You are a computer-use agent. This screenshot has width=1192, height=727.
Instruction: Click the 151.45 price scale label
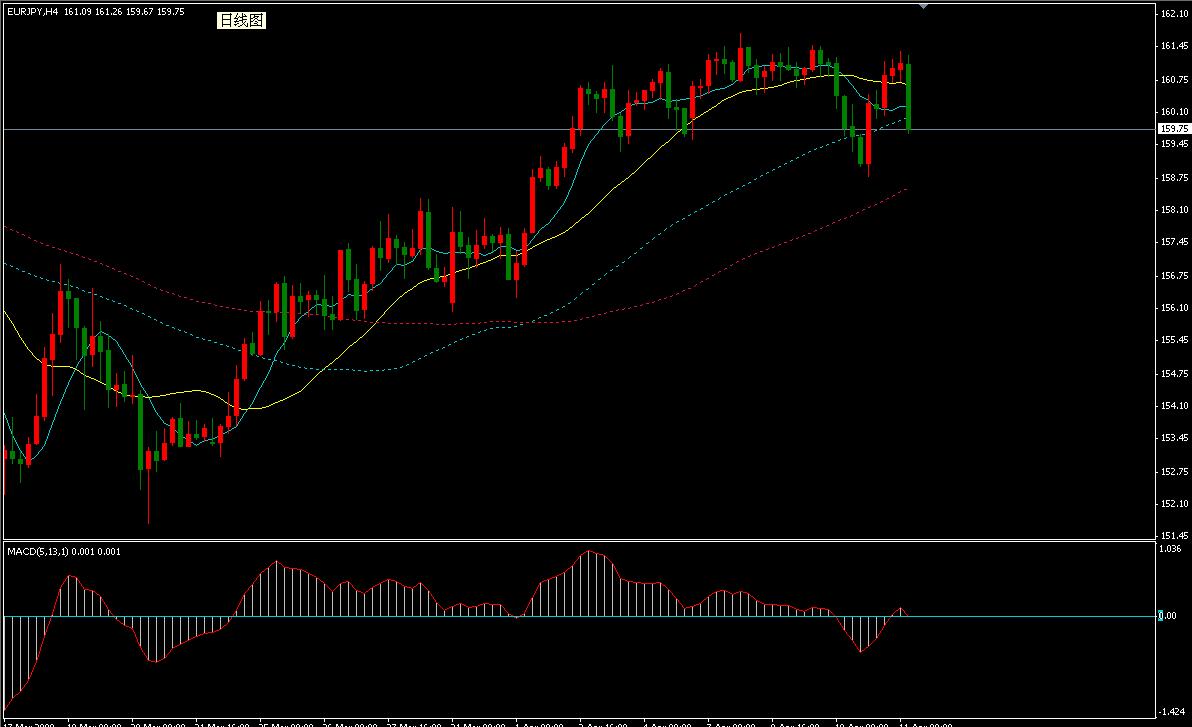click(x=1175, y=536)
